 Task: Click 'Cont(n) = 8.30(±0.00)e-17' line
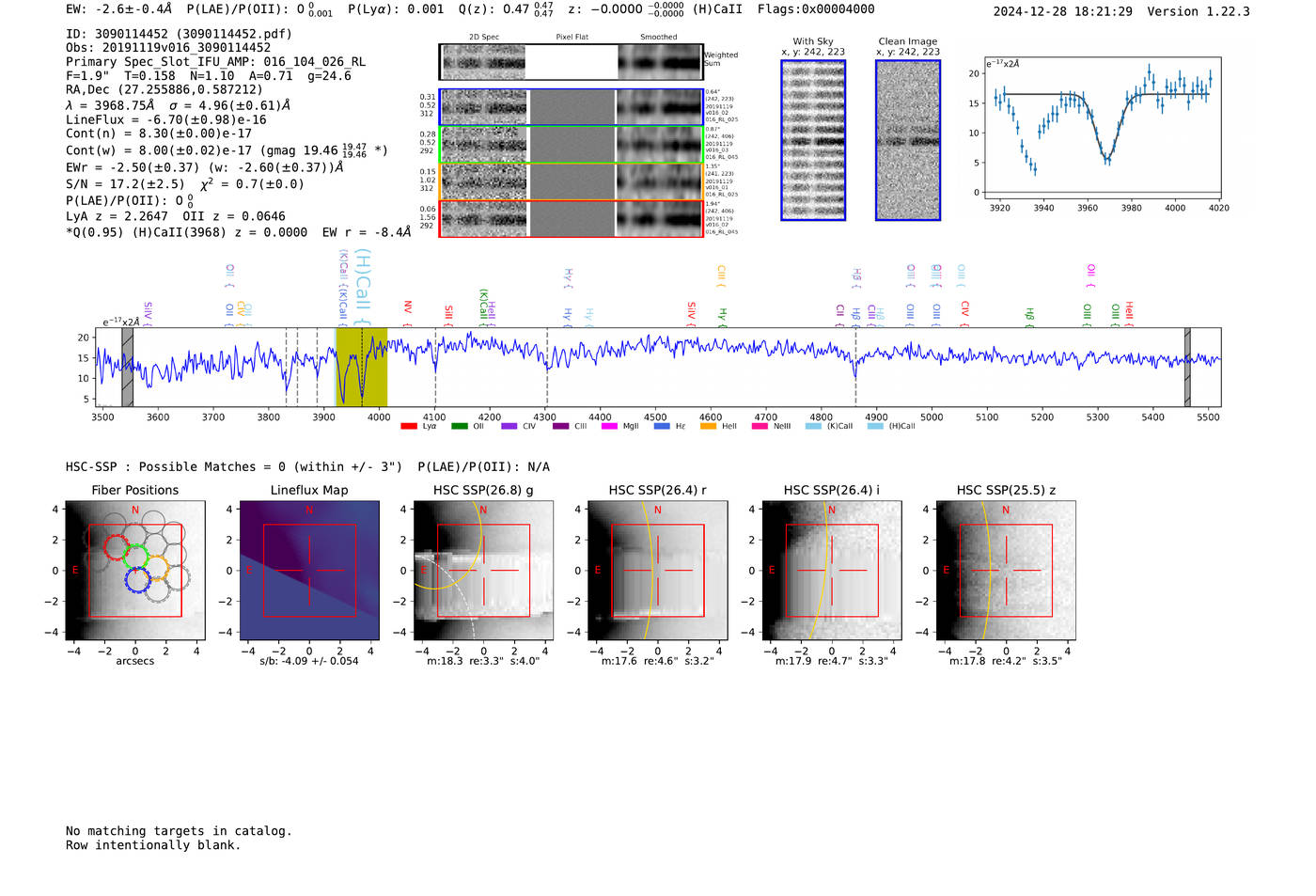point(159,134)
